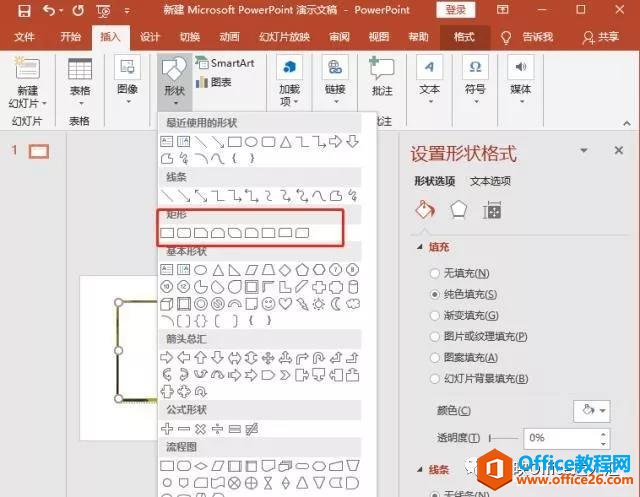Pick the moon shape in basic shapes
Viewport: 640px width, 497px height.
[336, 304]
